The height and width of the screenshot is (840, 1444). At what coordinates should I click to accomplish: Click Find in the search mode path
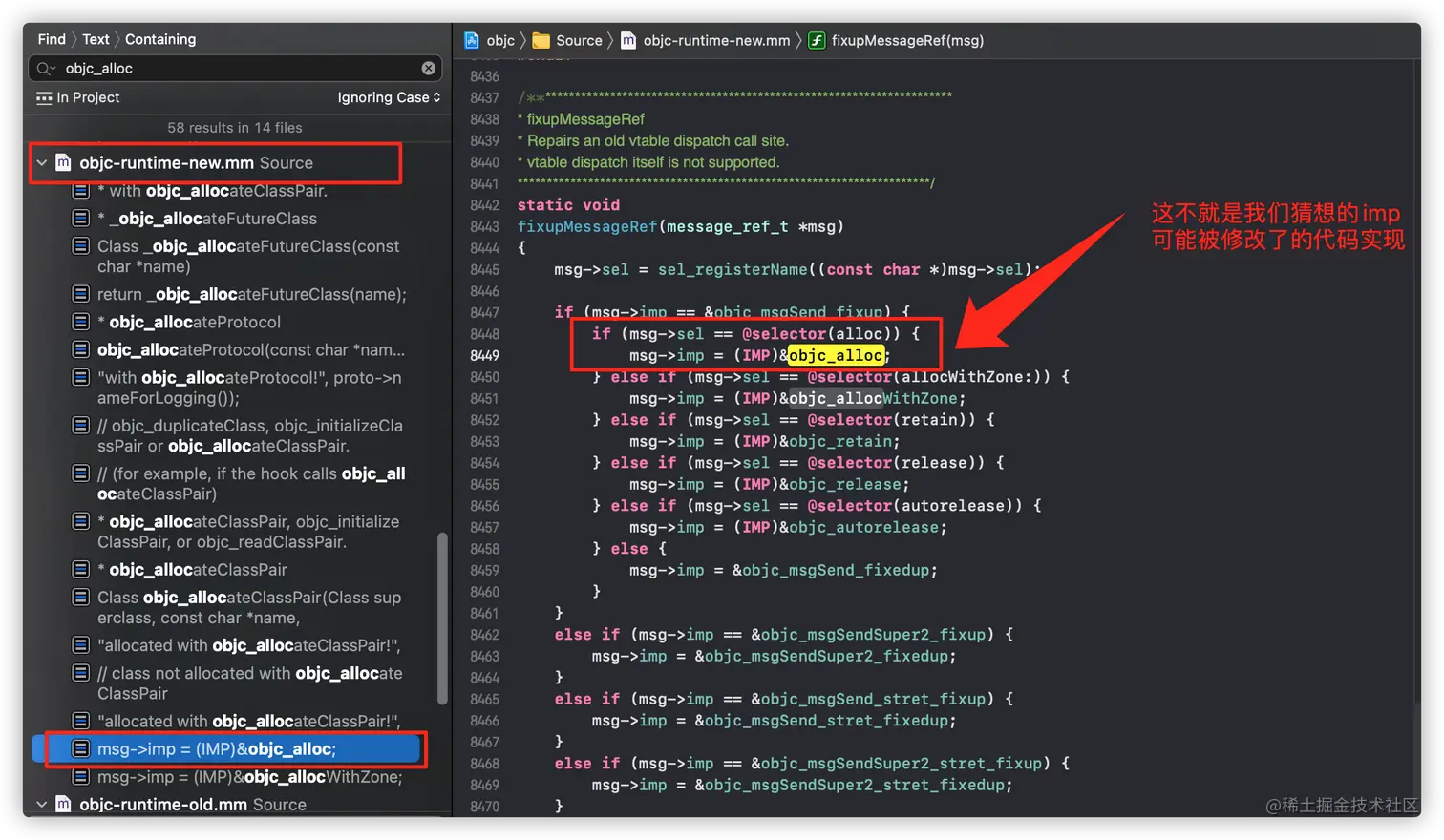click(52, 39)
